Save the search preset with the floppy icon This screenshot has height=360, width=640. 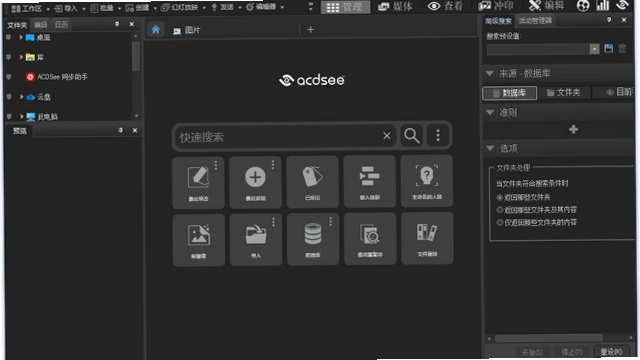[x=609, y=49]
